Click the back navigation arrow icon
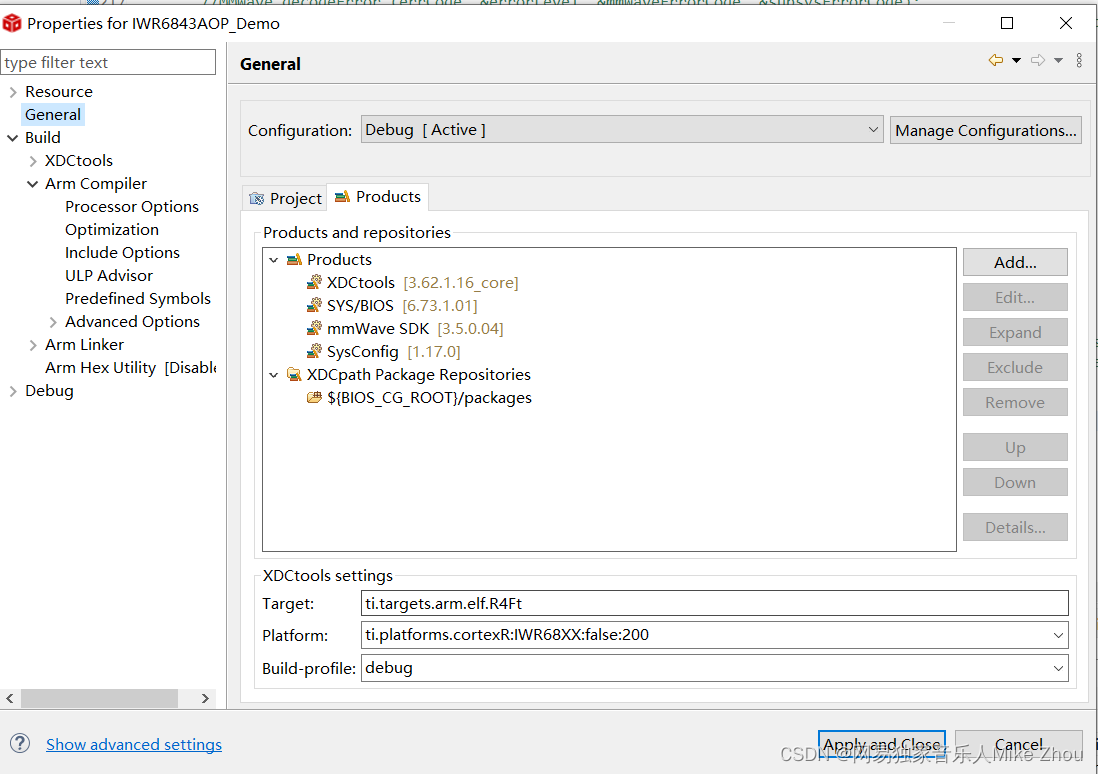This screenshot has height=774, width=1098. (x=994, y=60)
